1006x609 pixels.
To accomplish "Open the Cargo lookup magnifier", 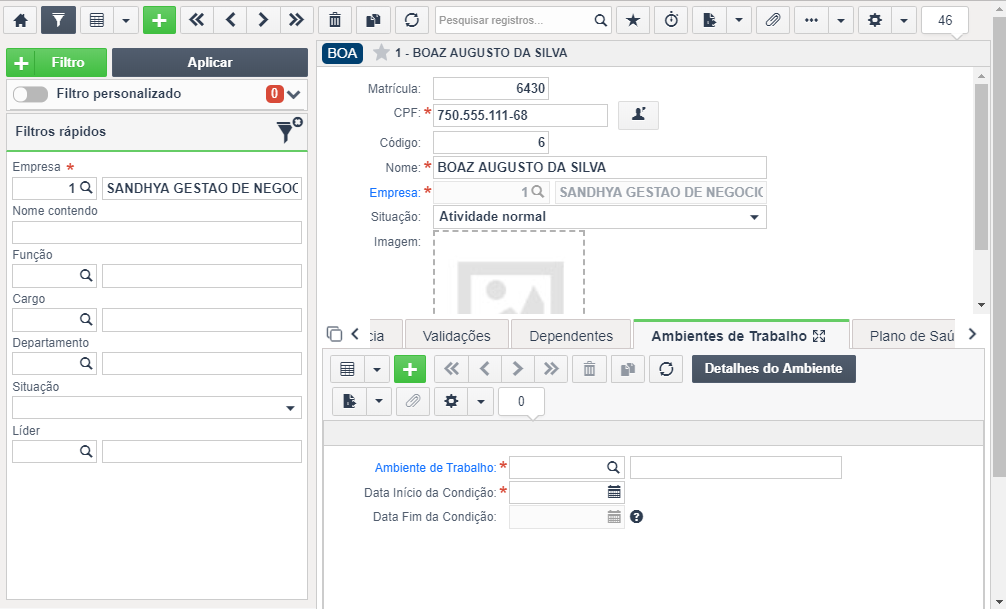I will [86, 319].
